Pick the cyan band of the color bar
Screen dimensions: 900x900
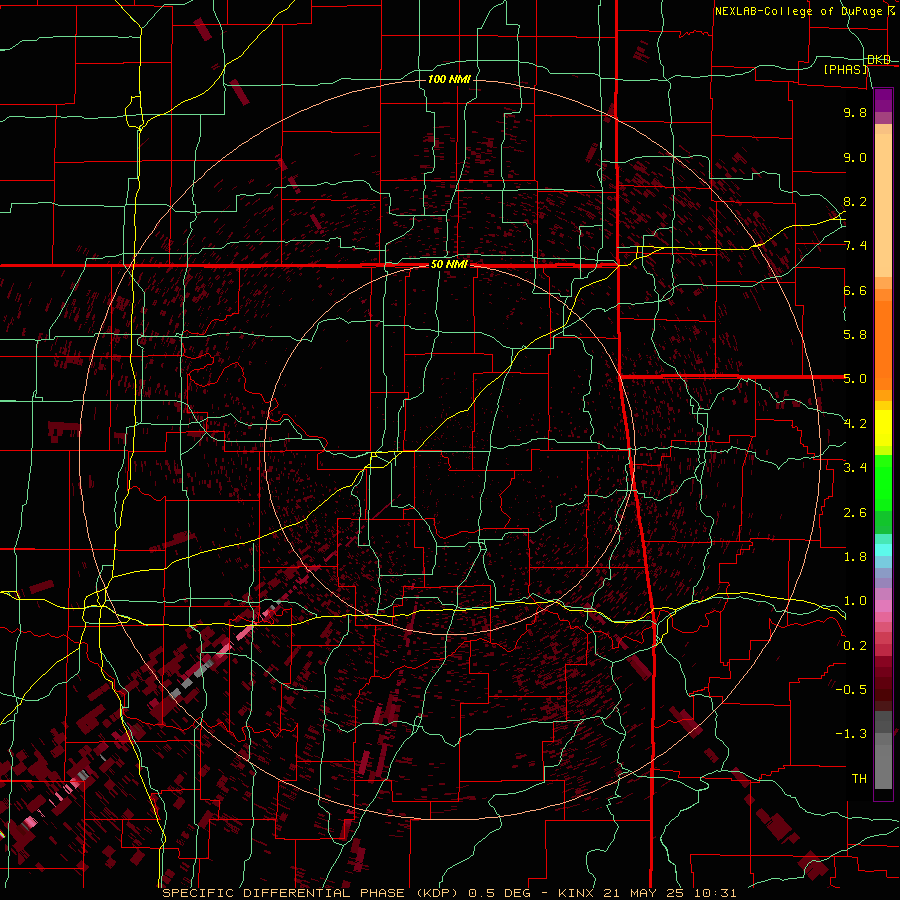[883, 550]
